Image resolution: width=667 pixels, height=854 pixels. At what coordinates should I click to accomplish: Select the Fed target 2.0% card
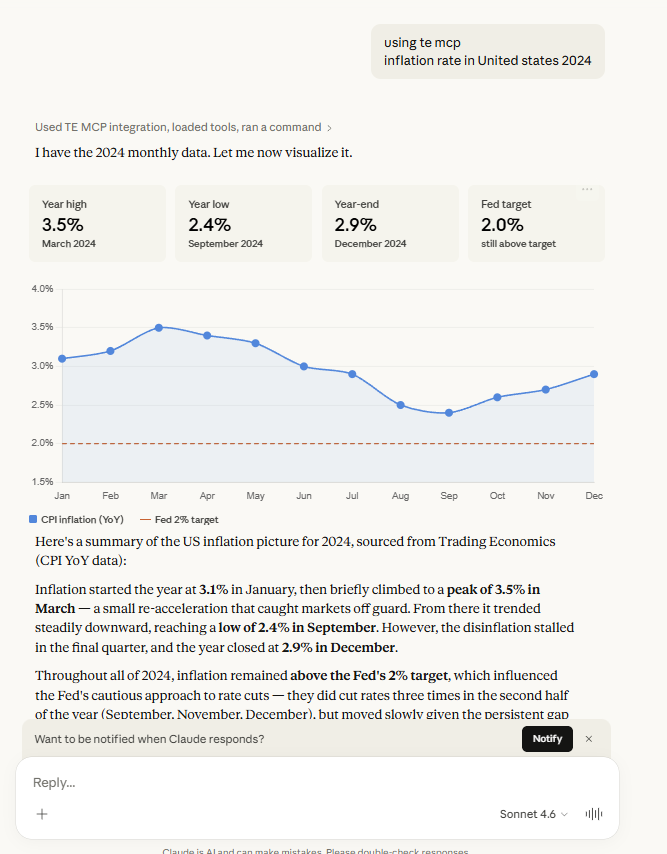point(536,224)
